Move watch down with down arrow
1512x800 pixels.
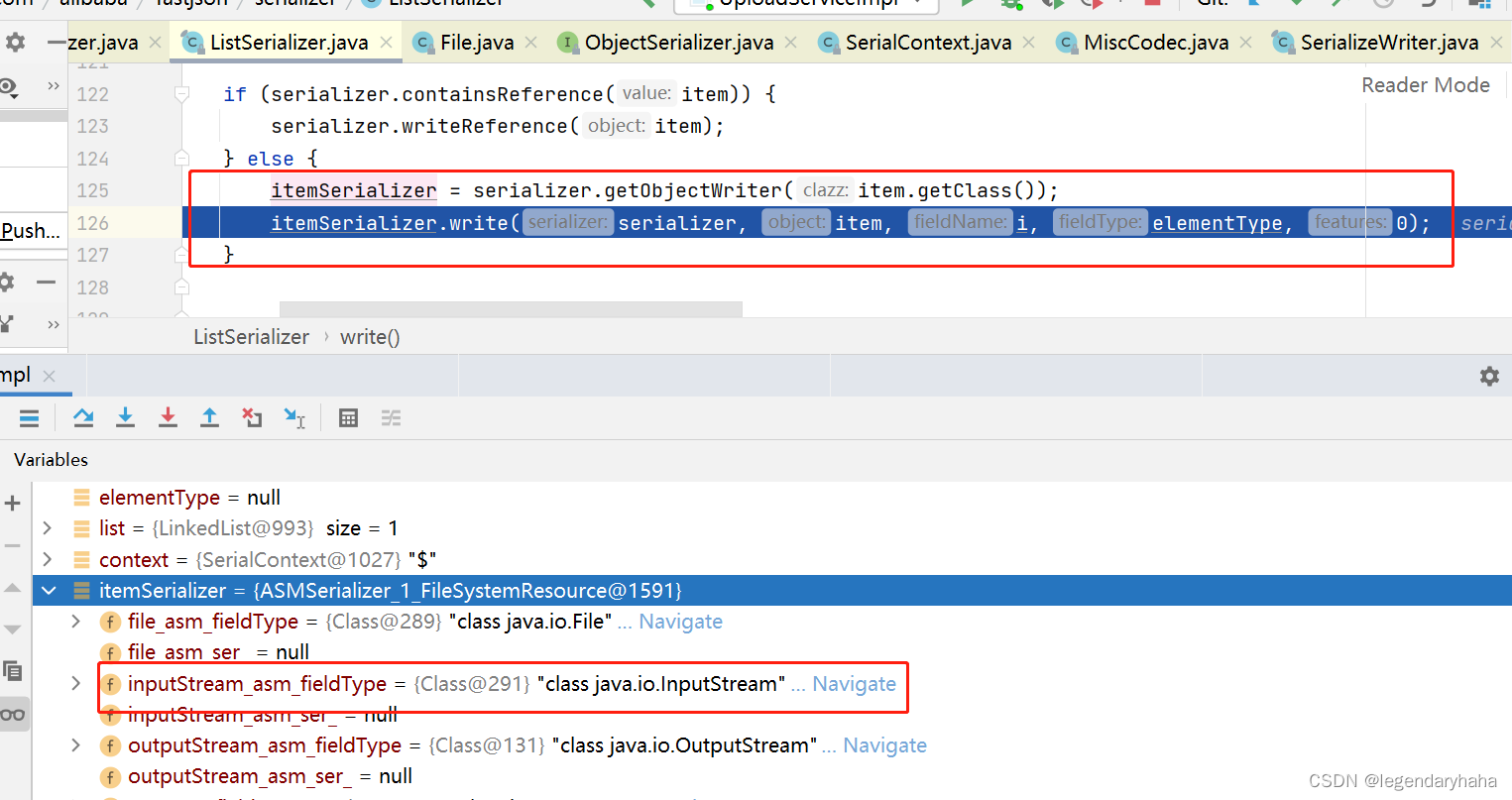coord(13,629)
